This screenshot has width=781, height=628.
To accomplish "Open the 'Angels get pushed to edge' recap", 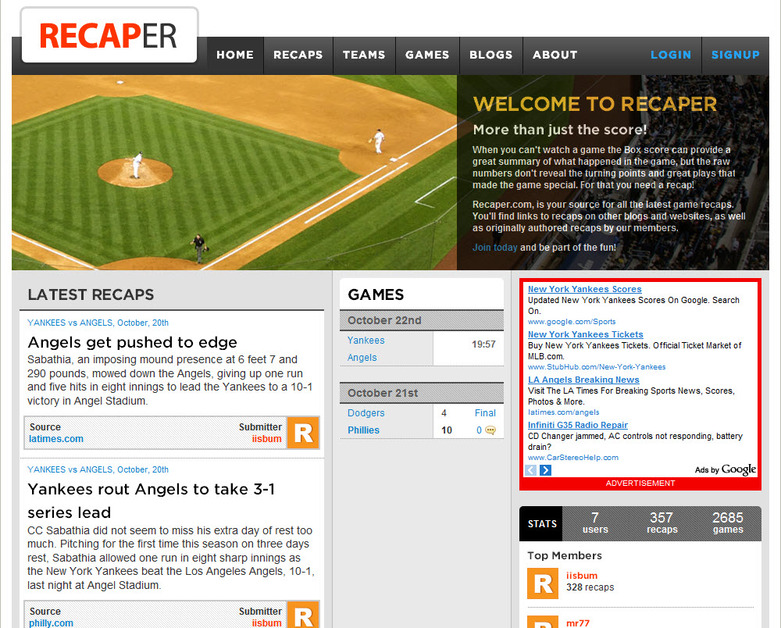I will point(132,342).
